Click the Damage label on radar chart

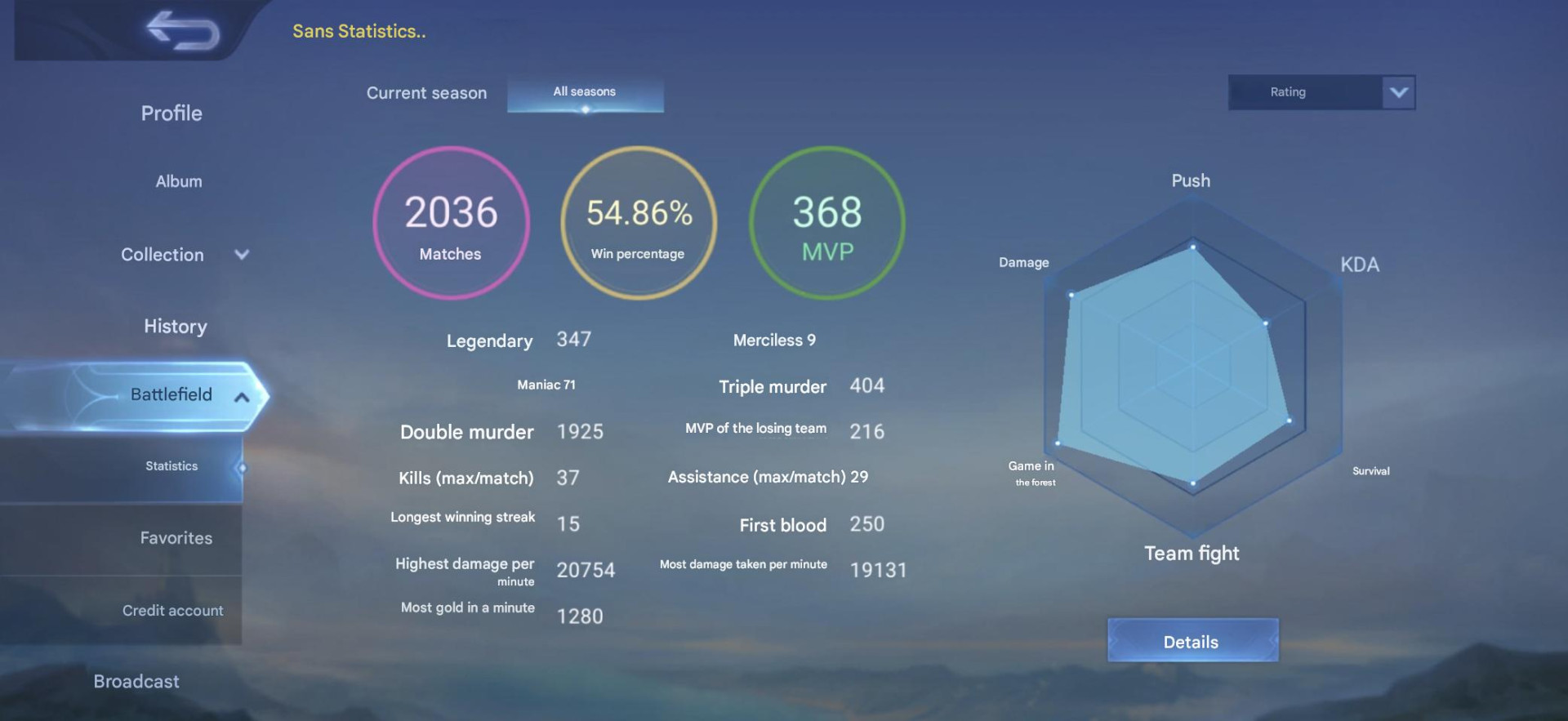(x=1023, y=262)
